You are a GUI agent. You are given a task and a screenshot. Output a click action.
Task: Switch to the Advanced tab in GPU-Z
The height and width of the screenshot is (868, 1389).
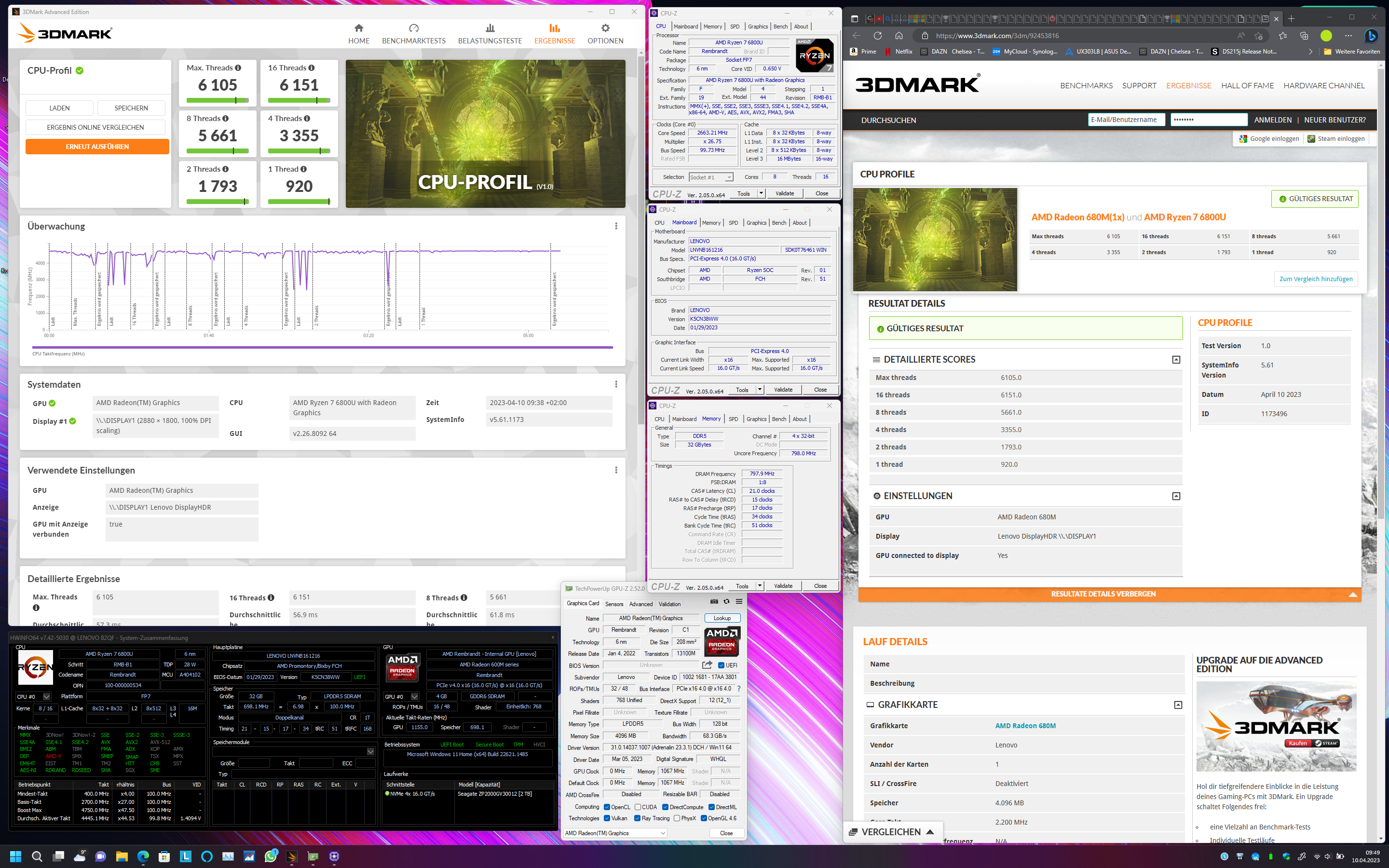[x=640, y=604]
